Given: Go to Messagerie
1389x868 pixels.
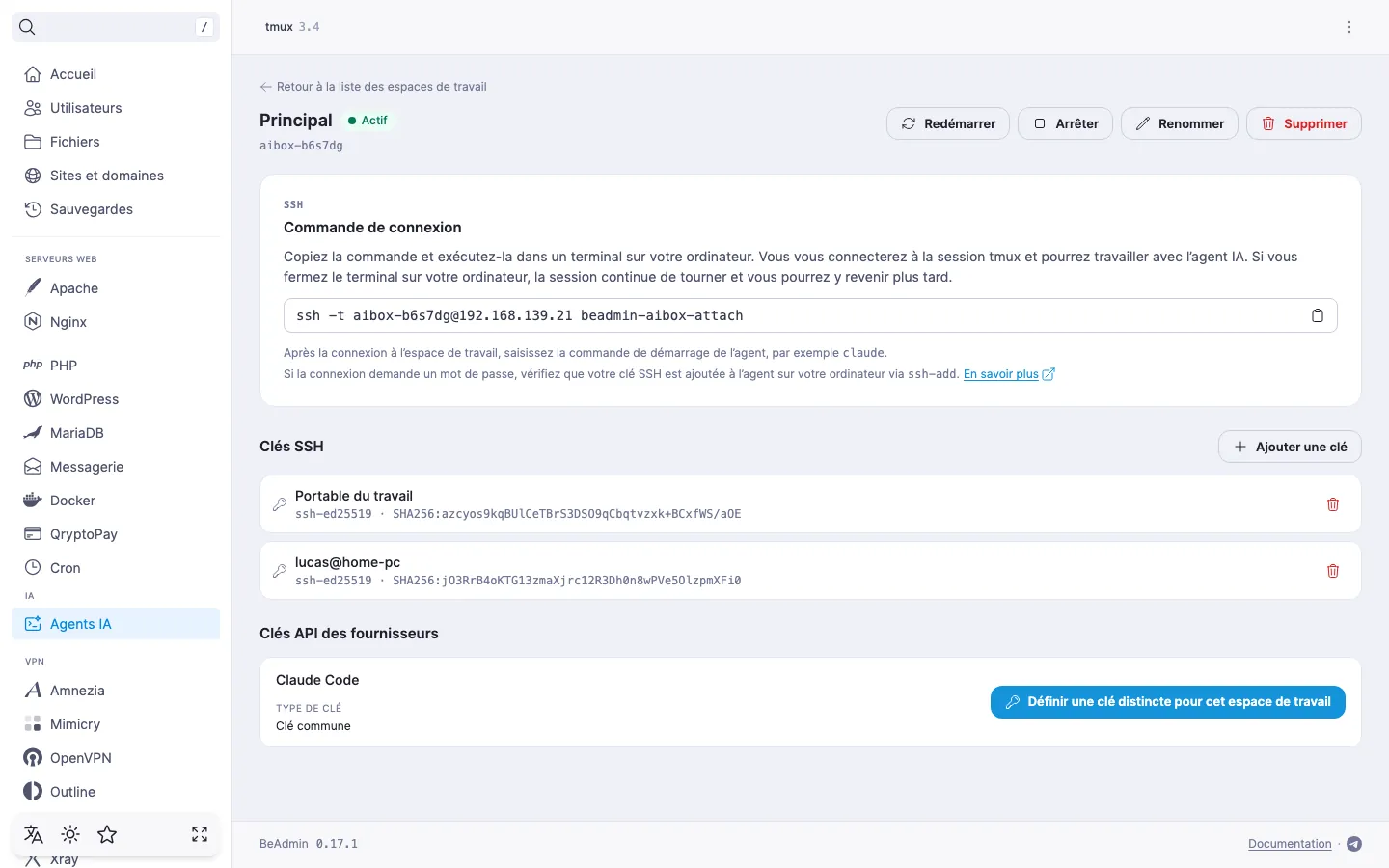Looking at the screenshot, I should (x=116, y=467).
